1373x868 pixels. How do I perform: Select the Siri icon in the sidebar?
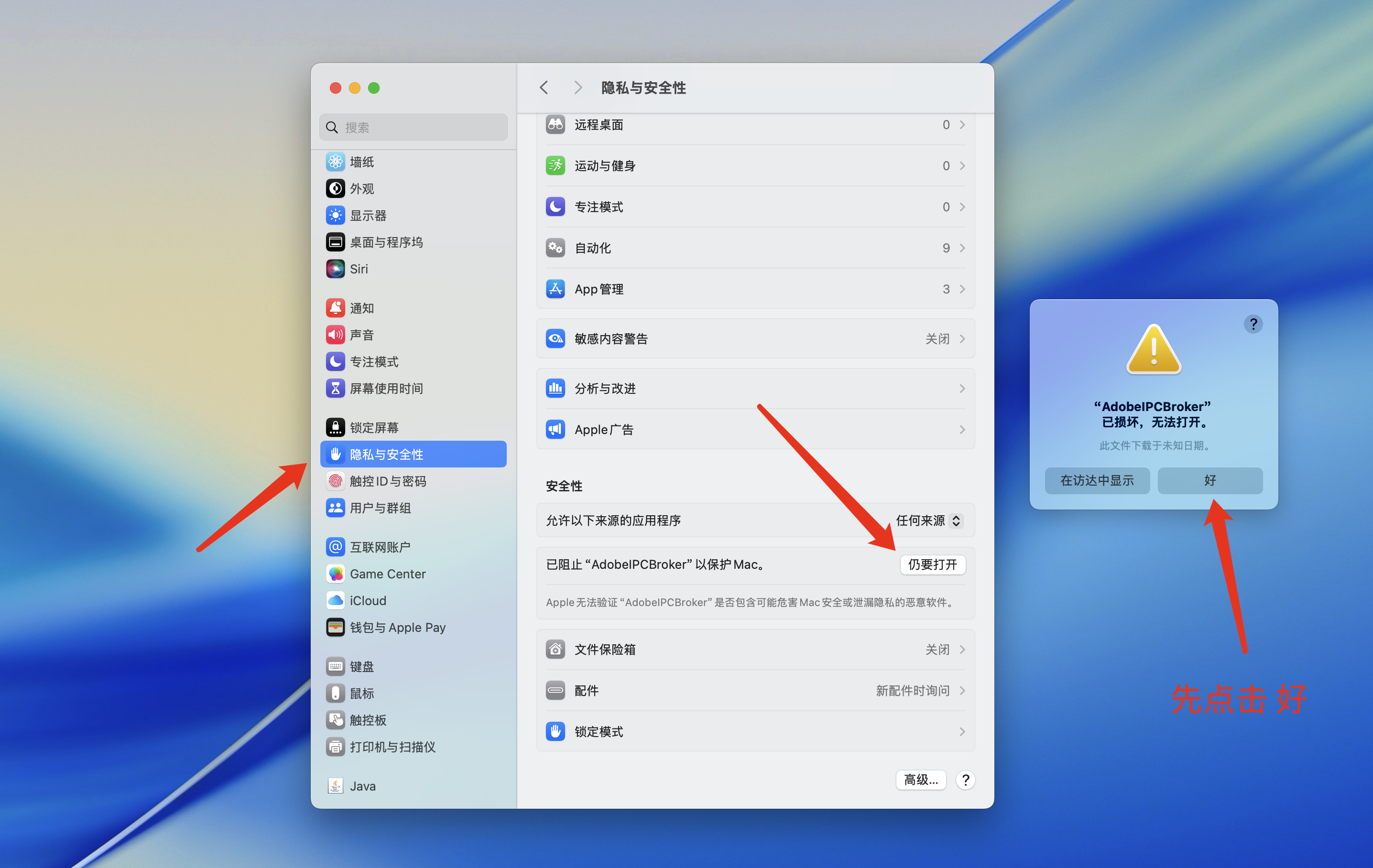tap(335, 269)
